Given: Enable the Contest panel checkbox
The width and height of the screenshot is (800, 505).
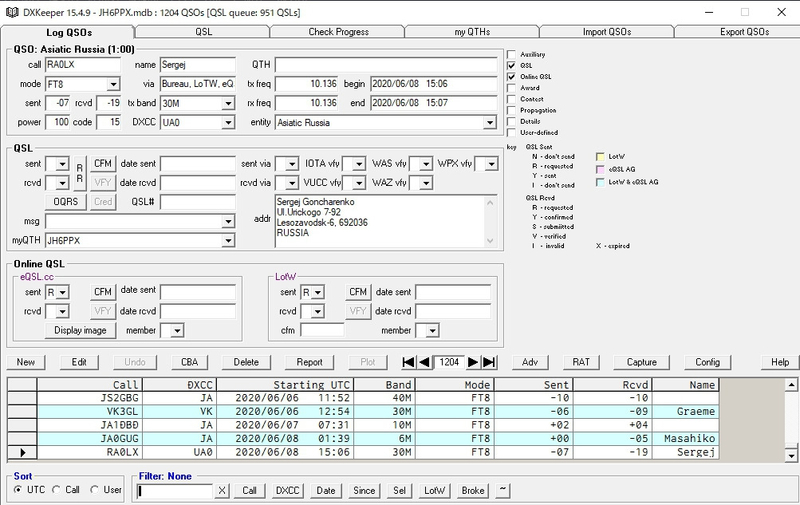Looking at the screenshot, I should pos(511,99).
